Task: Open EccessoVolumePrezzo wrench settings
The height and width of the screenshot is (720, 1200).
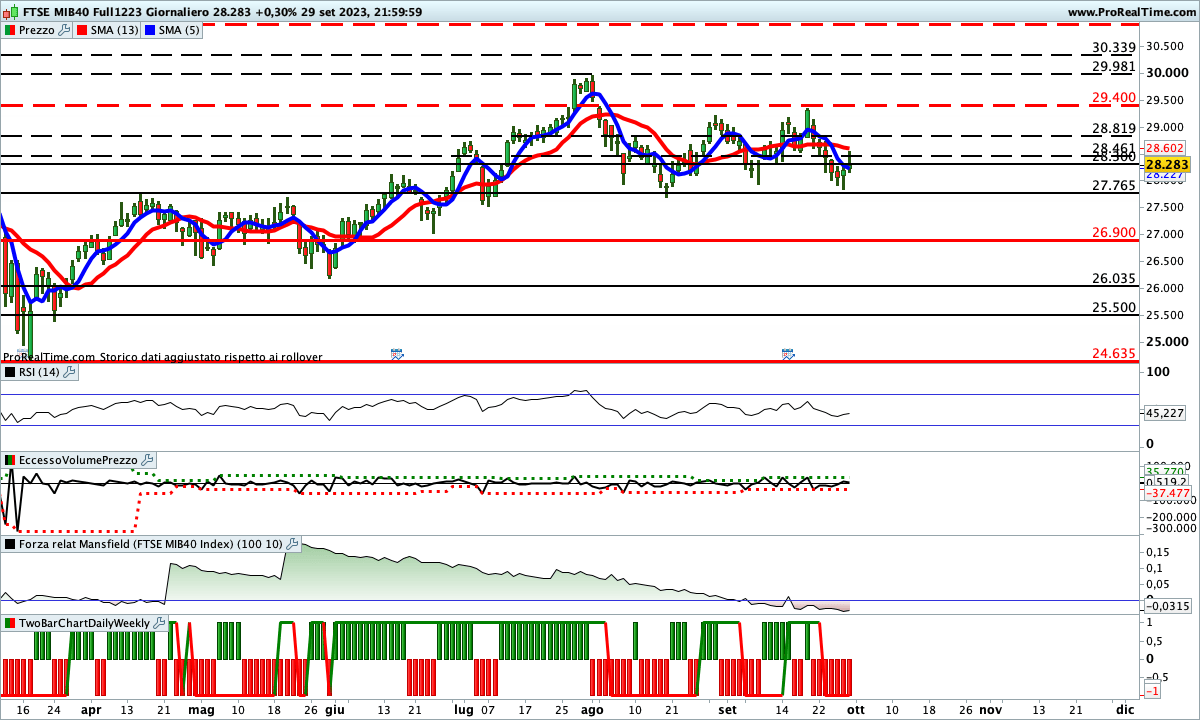Action: (147, 460)
